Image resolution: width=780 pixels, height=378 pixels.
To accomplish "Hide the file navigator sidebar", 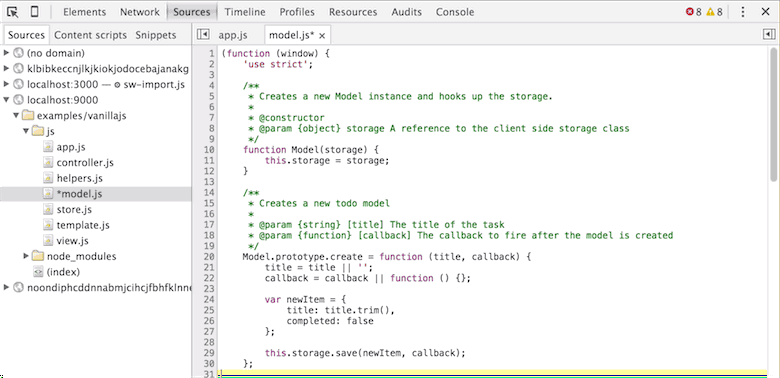I will tap(202, 34).
